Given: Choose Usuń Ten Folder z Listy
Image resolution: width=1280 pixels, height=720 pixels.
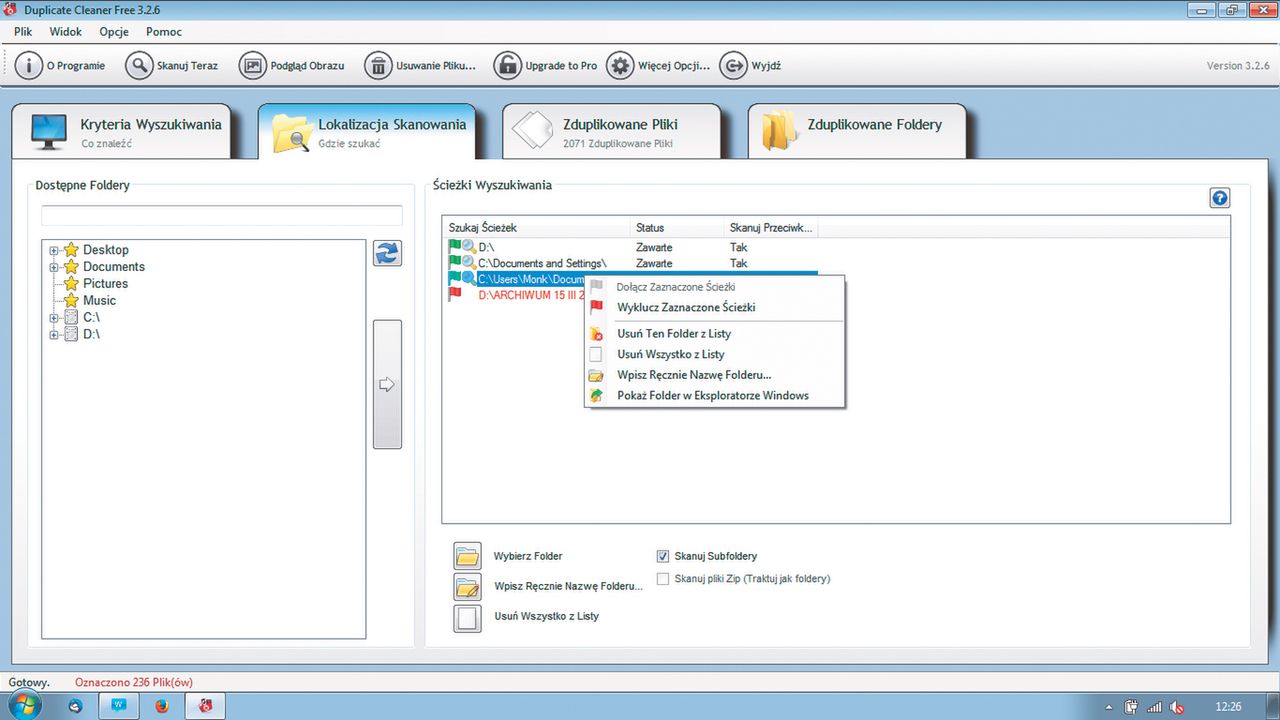Looking at the screenshot, I should coord(715,334).
